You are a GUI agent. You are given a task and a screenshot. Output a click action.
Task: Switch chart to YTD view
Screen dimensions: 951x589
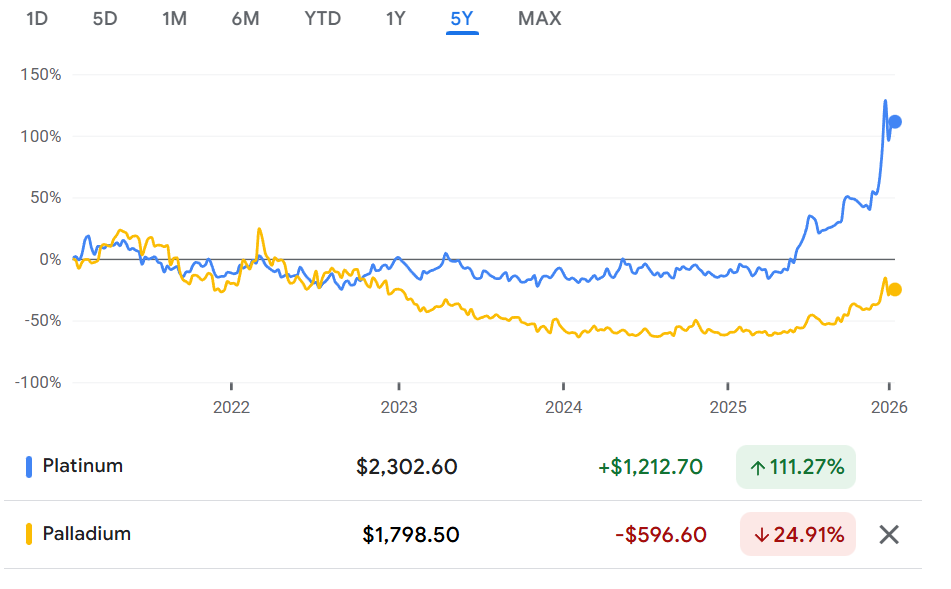point(322,19)
